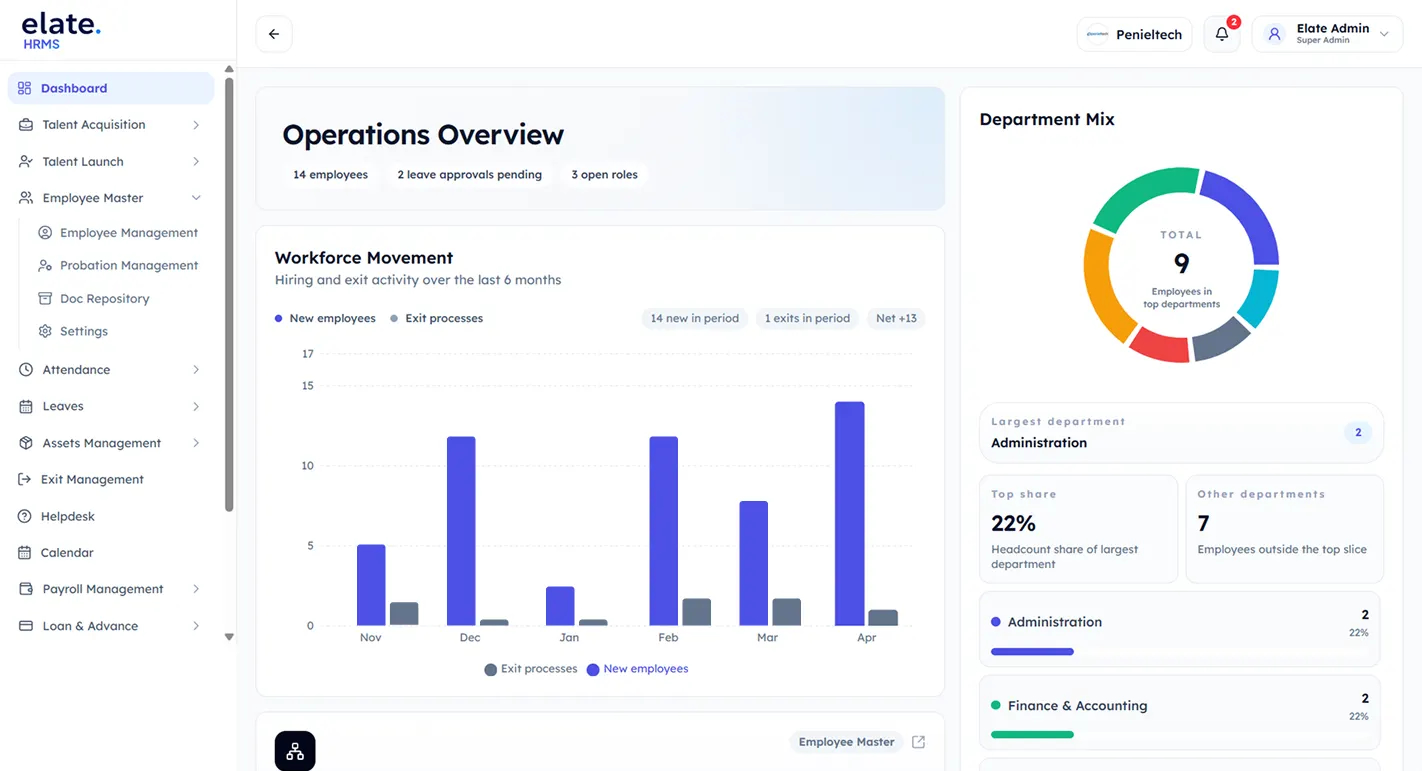Click the Settings gear icon in sidebar
This screenshot has width=1422, height=771.
45,331
